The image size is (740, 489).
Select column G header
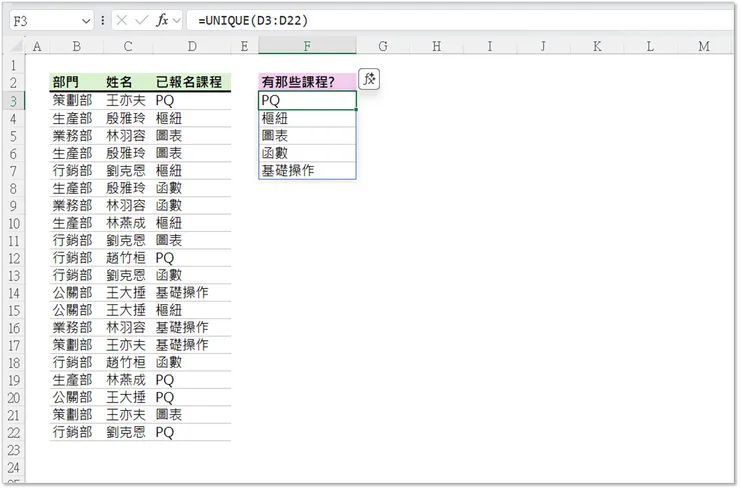pos(383,46)
